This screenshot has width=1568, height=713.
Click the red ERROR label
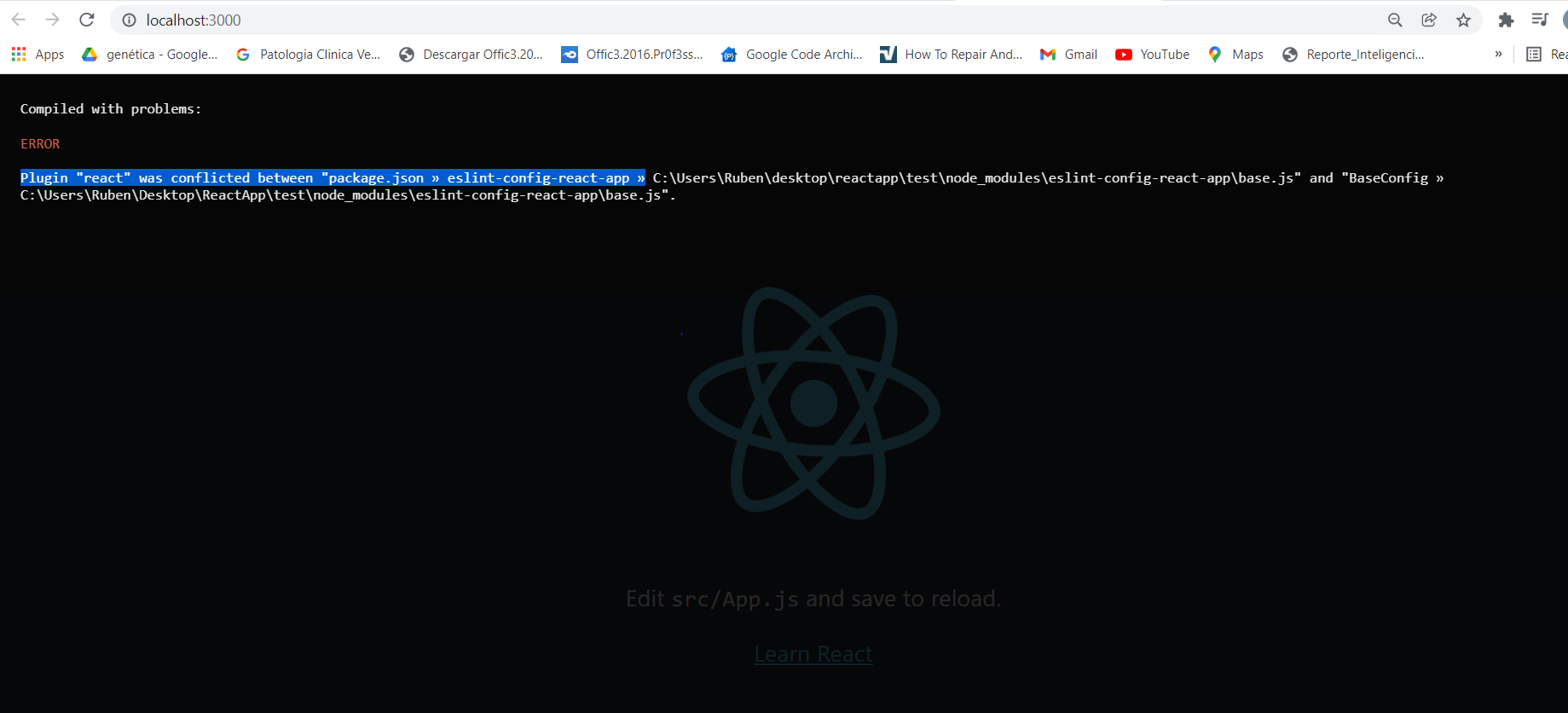pyautogui.click(x=40, y=144)
